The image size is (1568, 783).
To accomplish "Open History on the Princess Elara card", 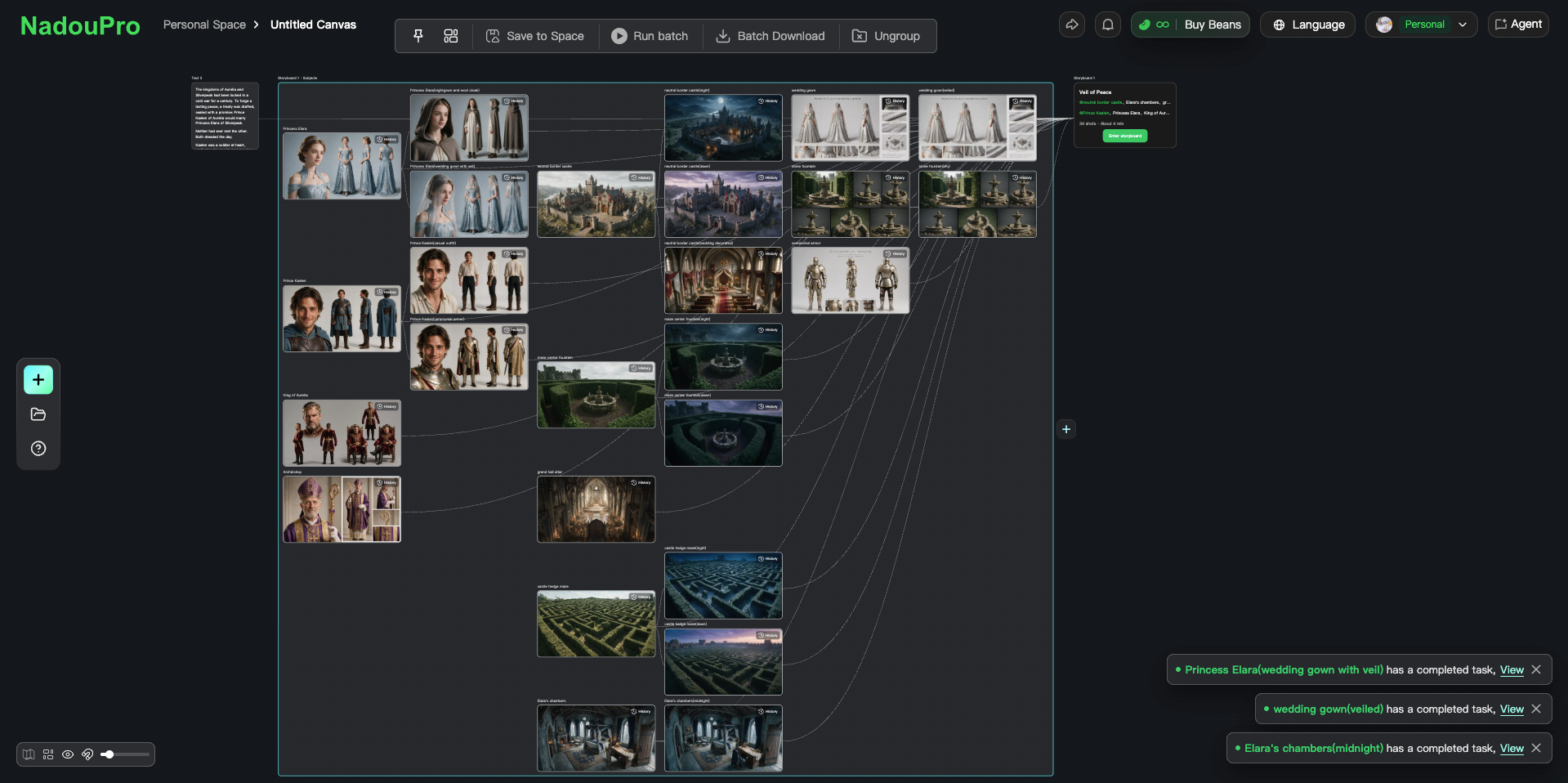I will (x=387, y=140).
